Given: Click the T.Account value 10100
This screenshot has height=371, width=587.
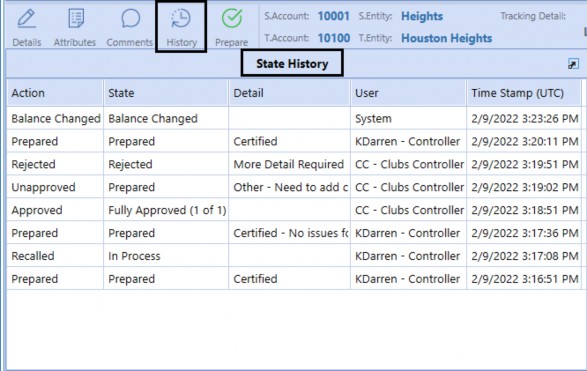Looking at the screenshot, I should pyautogui.click(x=334, y=38).
